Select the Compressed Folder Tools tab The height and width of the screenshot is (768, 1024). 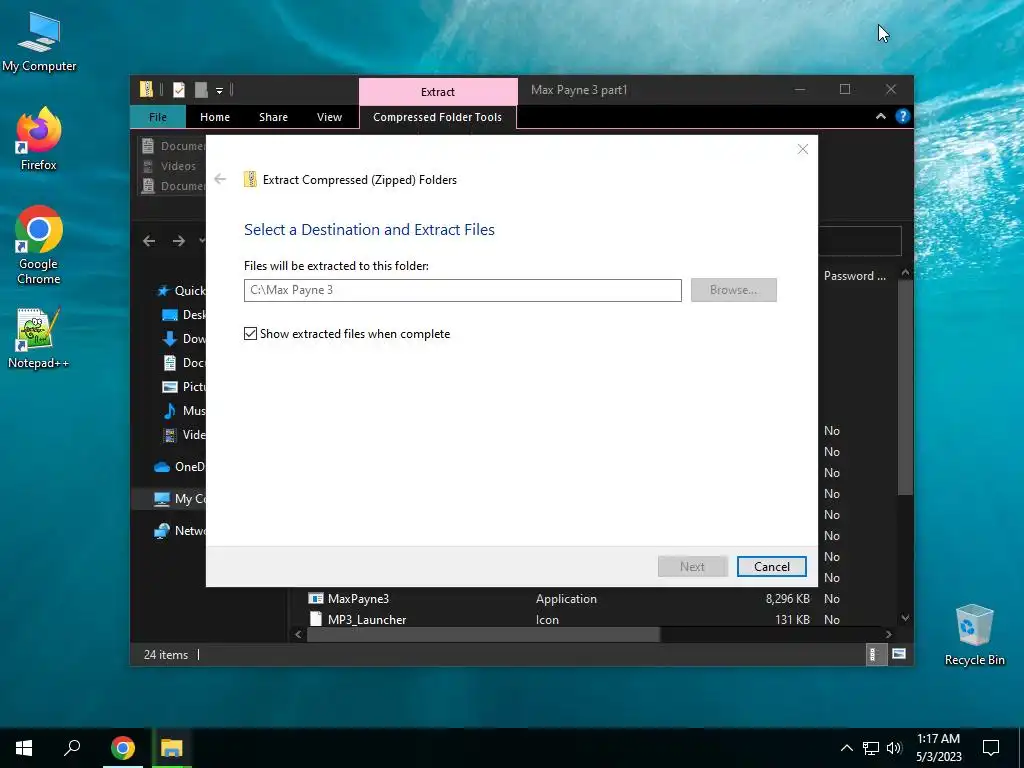[x=438, y=117]
